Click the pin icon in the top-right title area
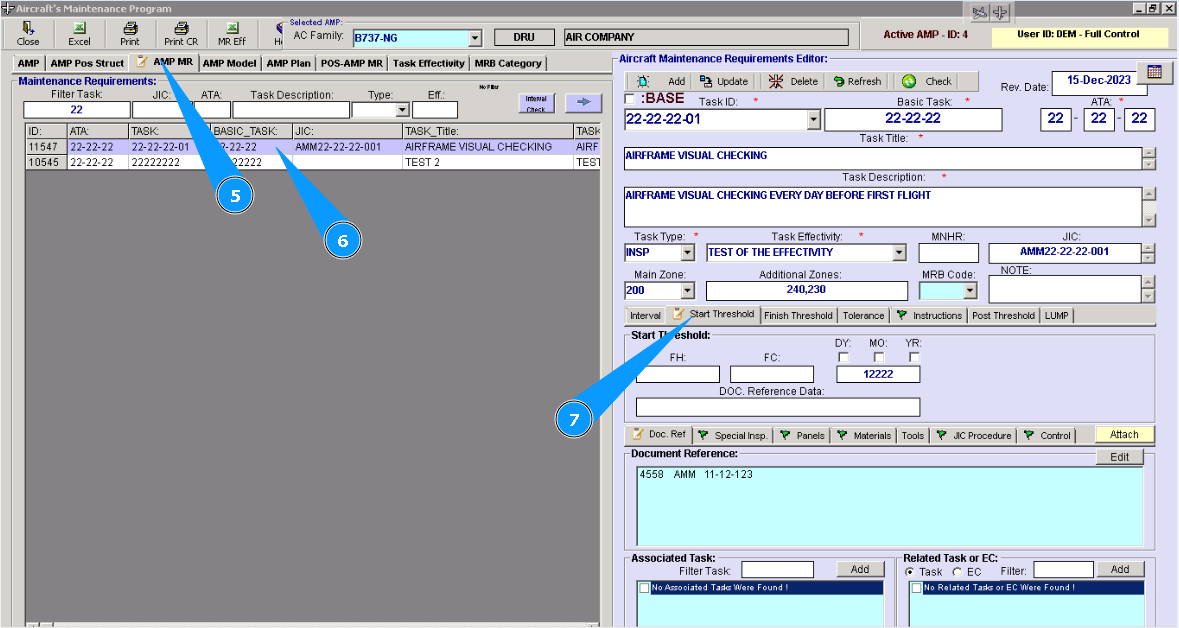This screenshot has width=1179, height=628. point(1000,12)
